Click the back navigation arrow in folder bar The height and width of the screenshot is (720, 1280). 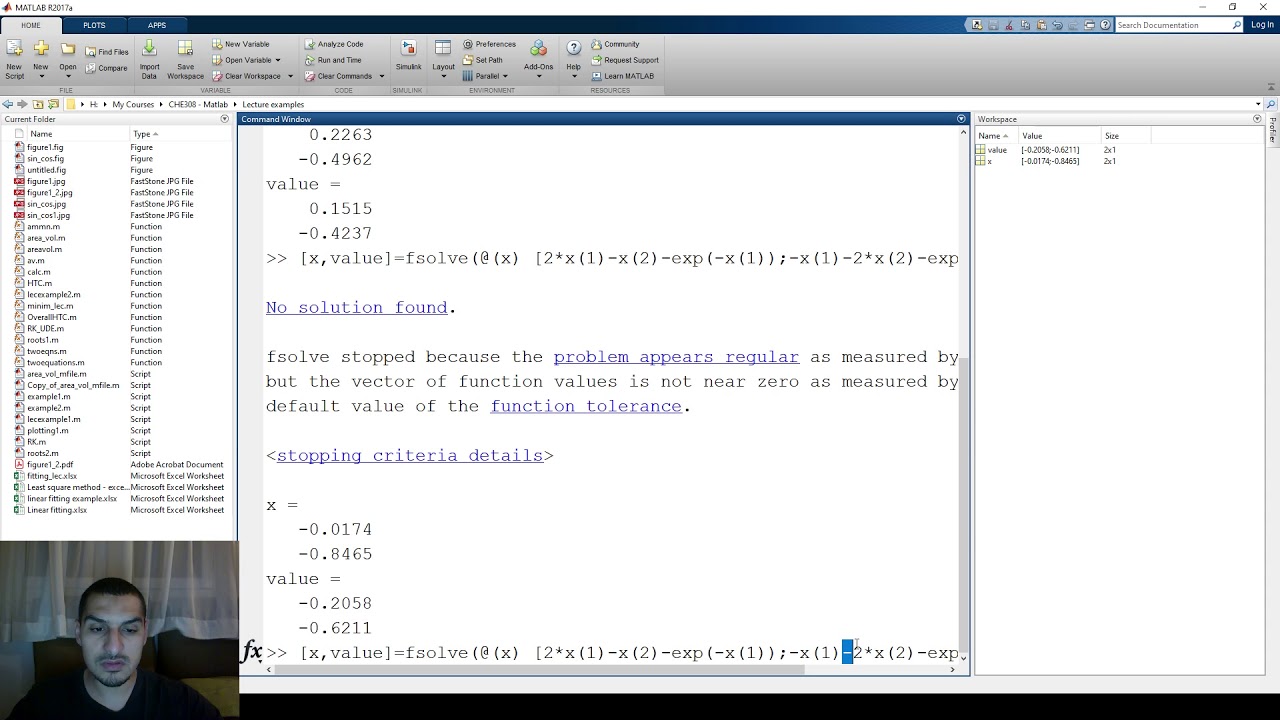pos(8,104)
